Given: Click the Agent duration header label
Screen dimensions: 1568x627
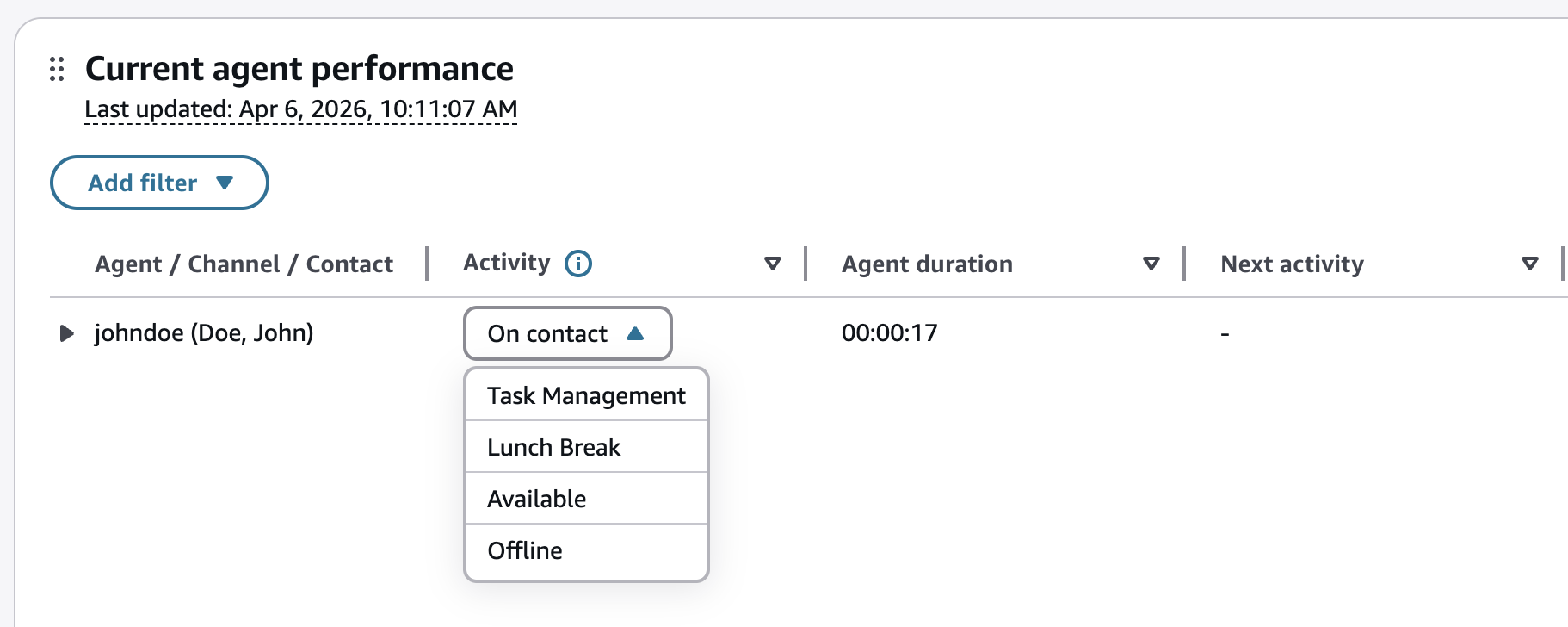Looking at the screenshot, I should pos(927,264).
